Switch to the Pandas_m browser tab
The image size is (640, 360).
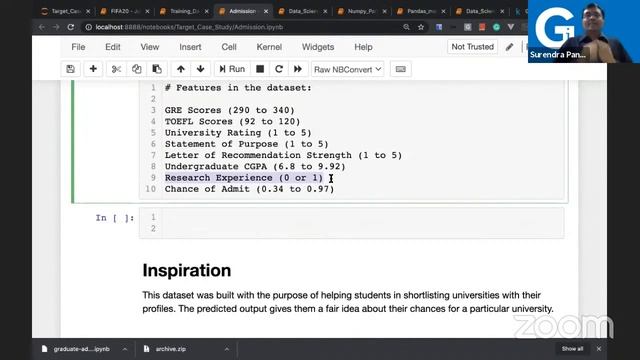(421, 11)
